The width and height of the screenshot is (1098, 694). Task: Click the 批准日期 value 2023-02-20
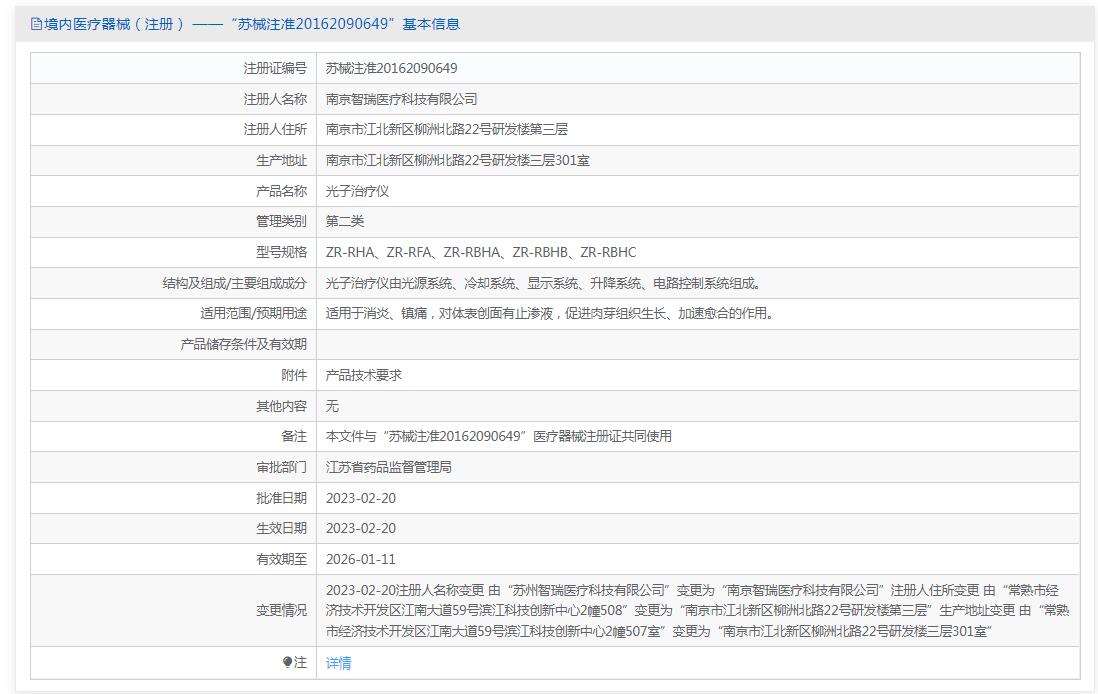tap(361, 498)
